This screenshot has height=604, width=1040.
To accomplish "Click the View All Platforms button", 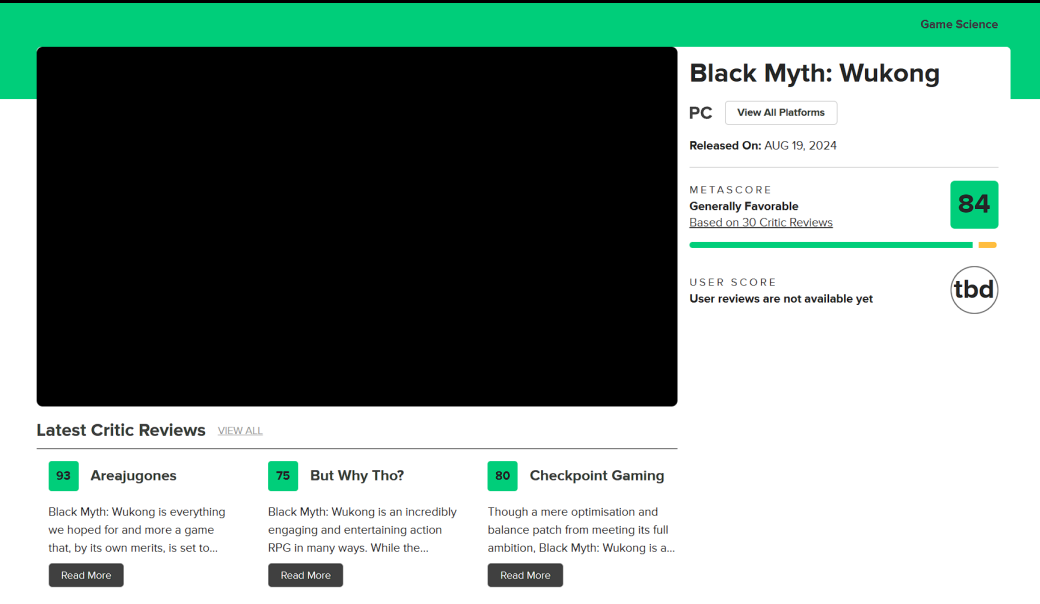I will click(781, 113).
